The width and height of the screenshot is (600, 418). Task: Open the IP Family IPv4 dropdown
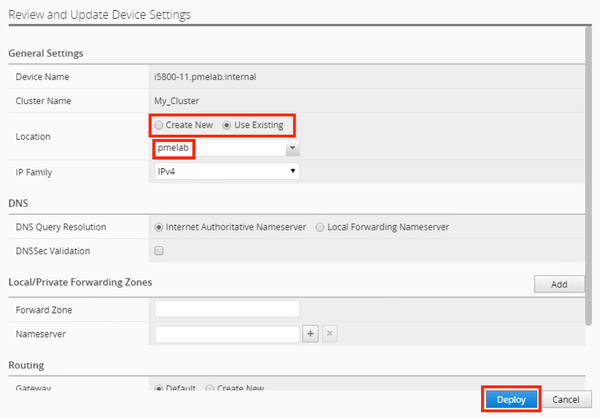tap(226, 172)
